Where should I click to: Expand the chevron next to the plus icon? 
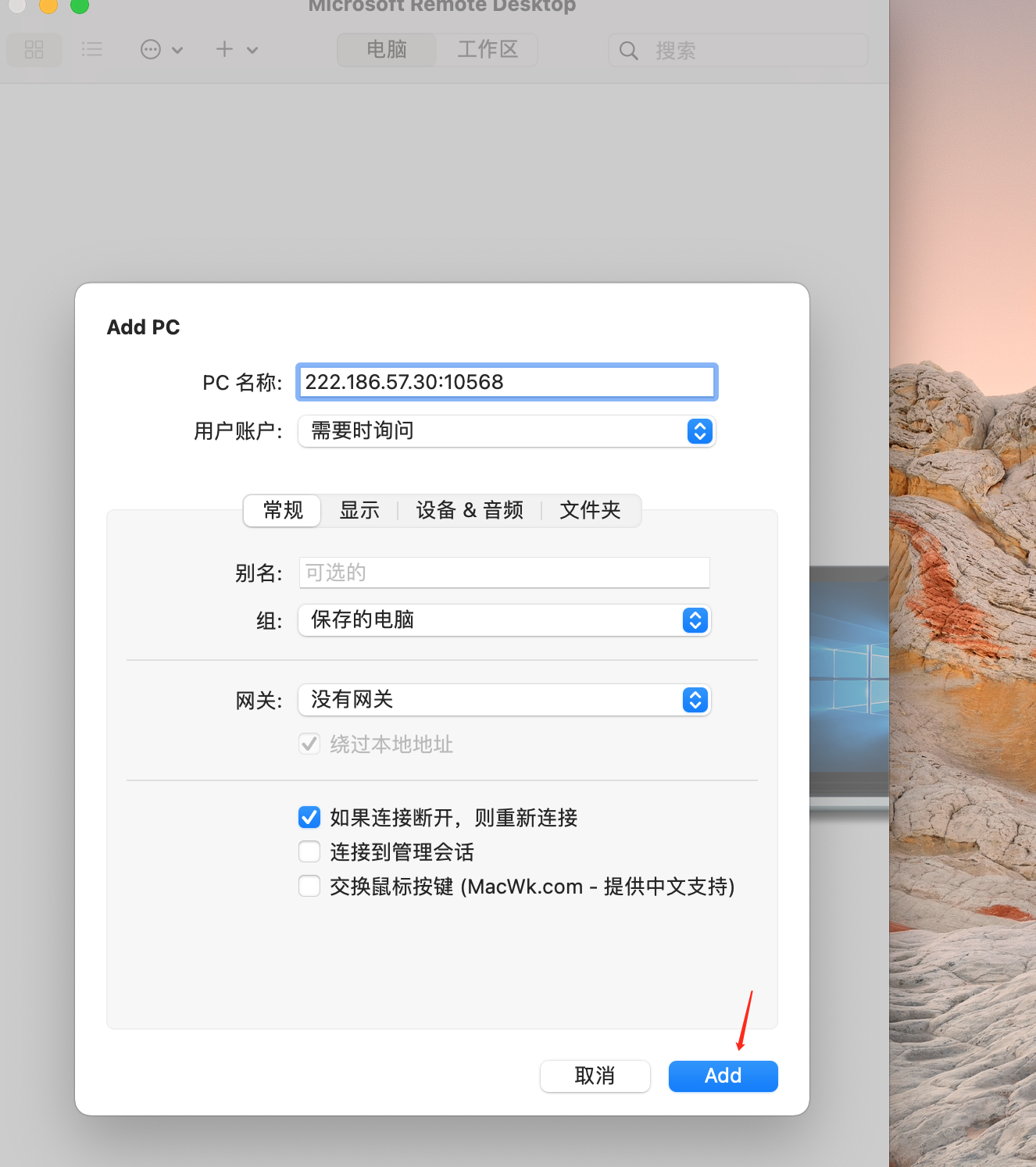(x=252, y=49)
